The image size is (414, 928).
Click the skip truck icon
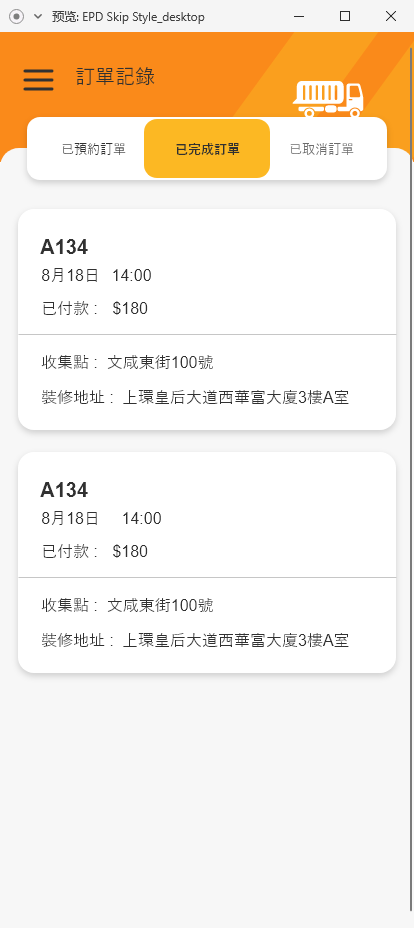pyautogui.click(x=328, y=99)
